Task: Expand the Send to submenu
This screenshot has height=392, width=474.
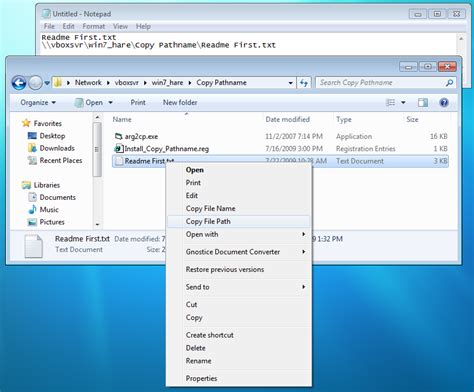Action: coord(238,287)
